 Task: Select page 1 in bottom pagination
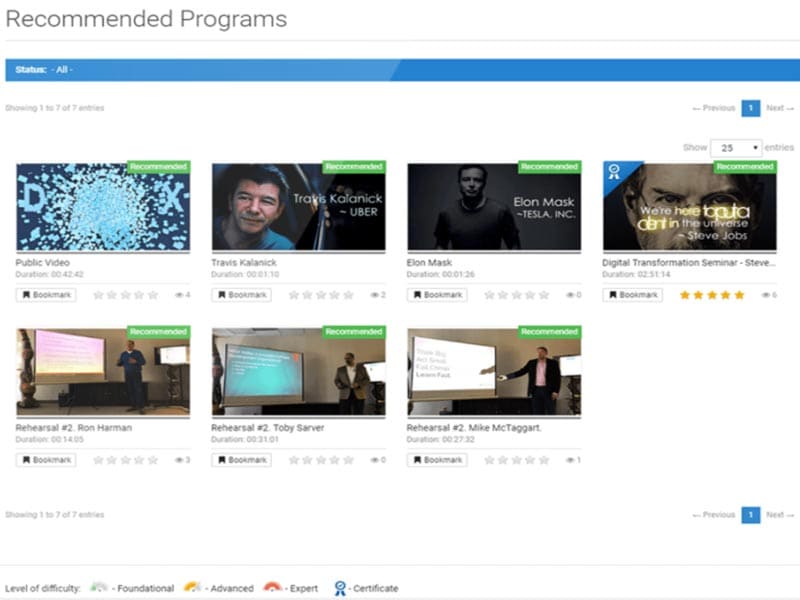coord(751,514)
